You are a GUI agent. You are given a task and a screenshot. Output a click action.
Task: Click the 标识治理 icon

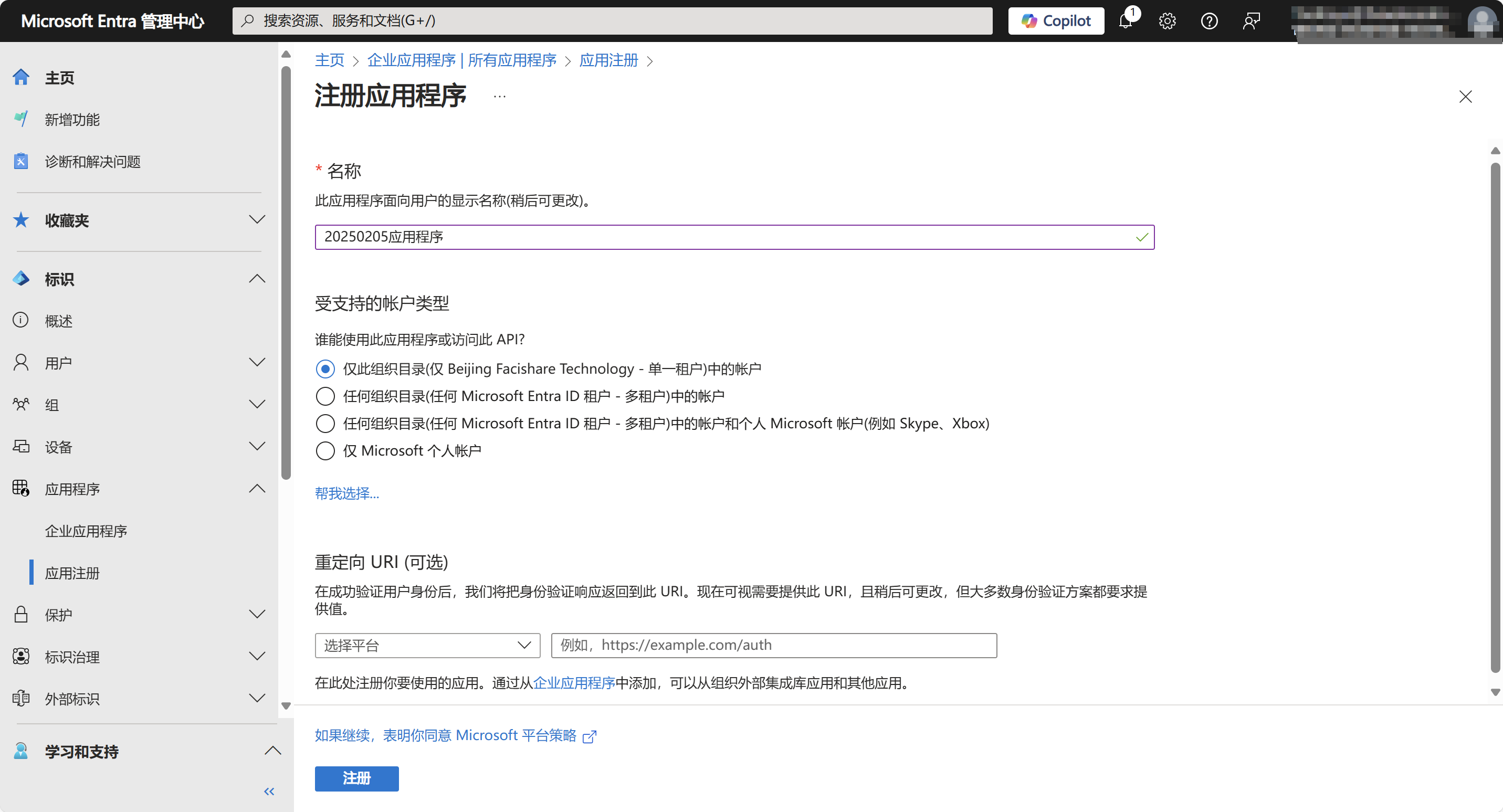tap(21, 656)
